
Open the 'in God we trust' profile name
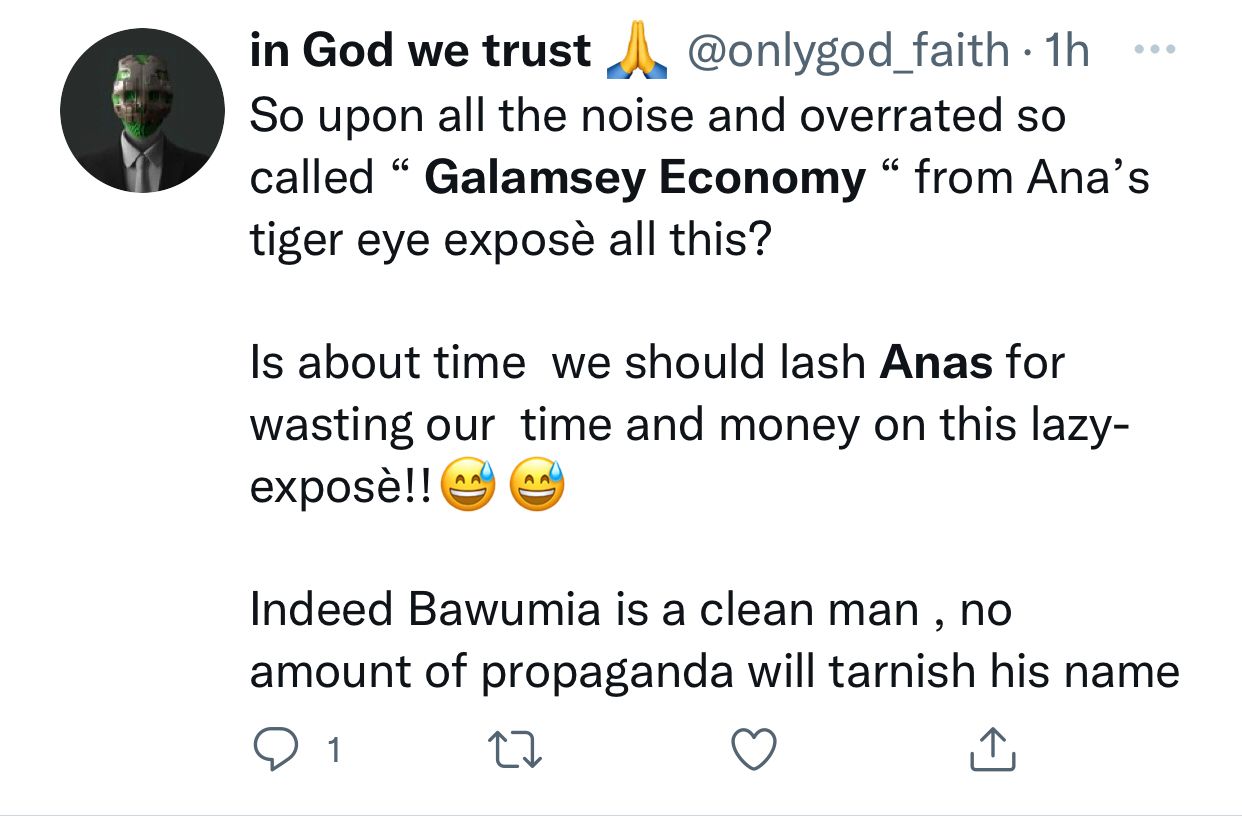coord(421,52)
